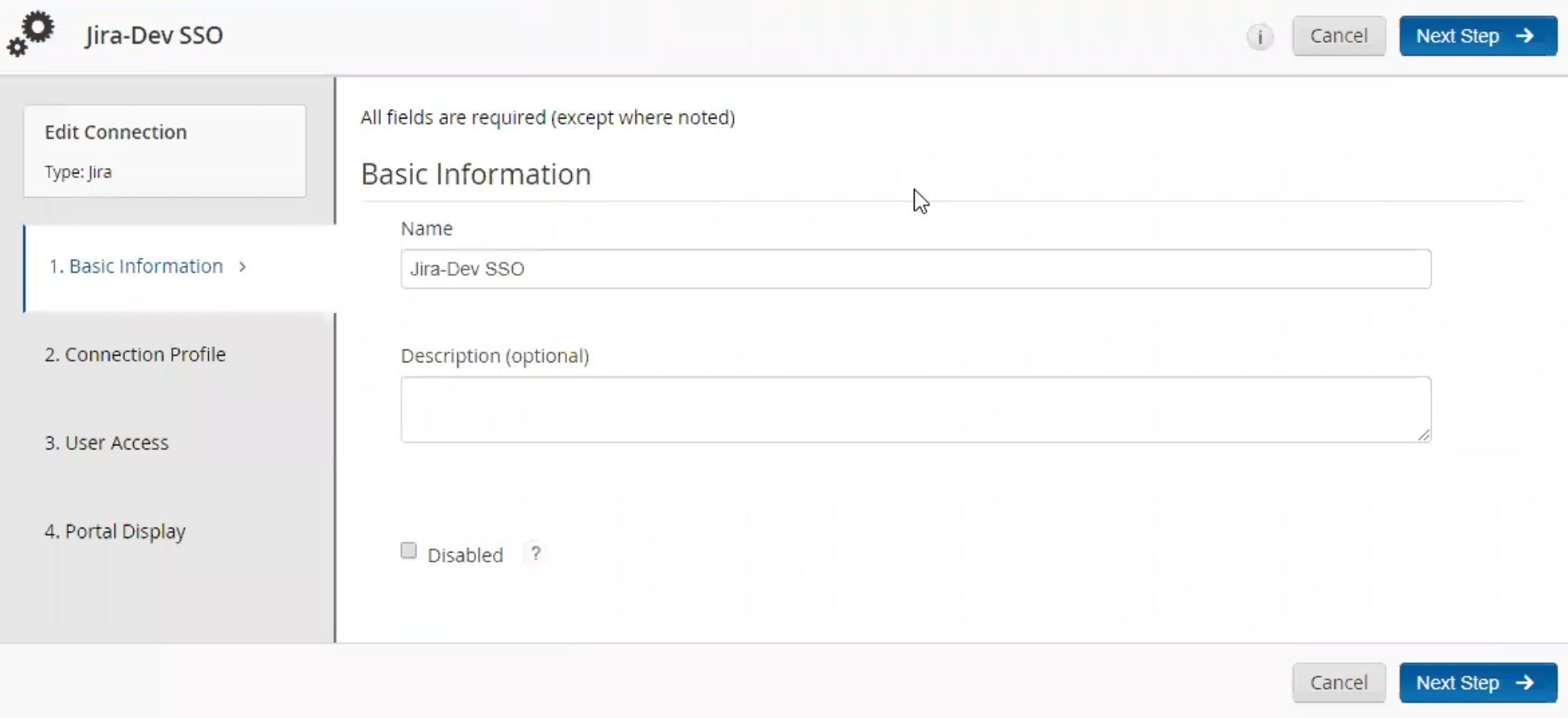
Task: Click the Edit Connection panel card
Action: point(165,151)
